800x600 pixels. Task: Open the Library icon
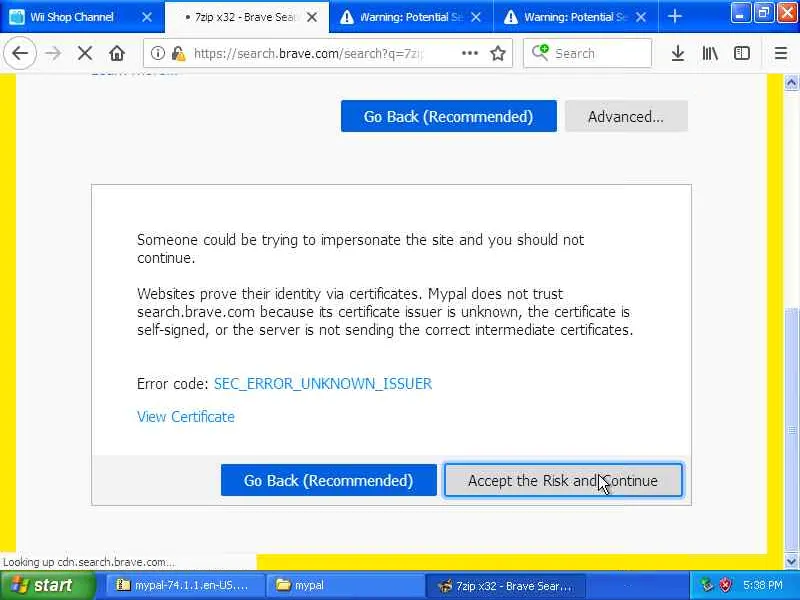710,53
